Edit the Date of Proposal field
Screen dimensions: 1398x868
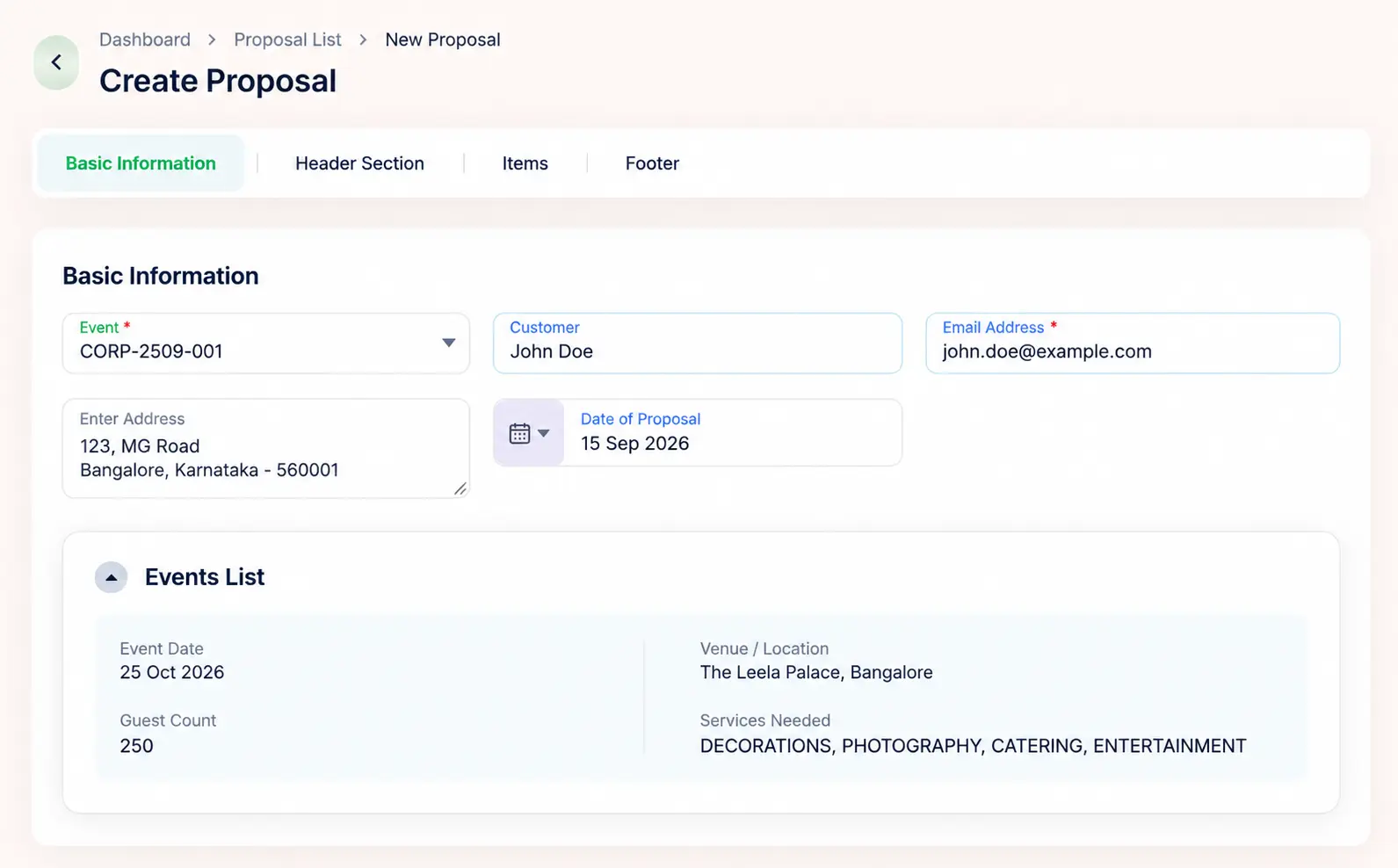[x=732, y=432]
